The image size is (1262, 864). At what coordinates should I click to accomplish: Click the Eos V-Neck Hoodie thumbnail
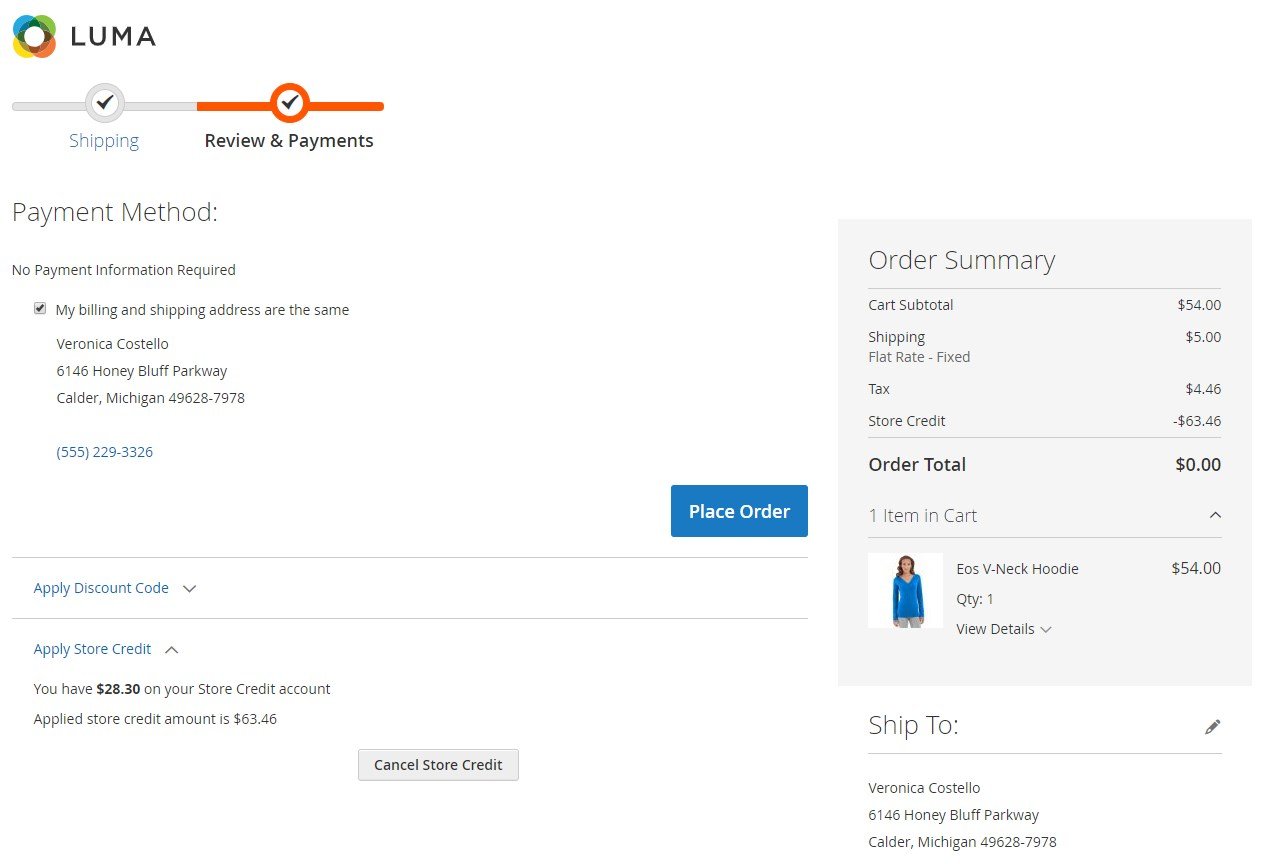point(905,591)
